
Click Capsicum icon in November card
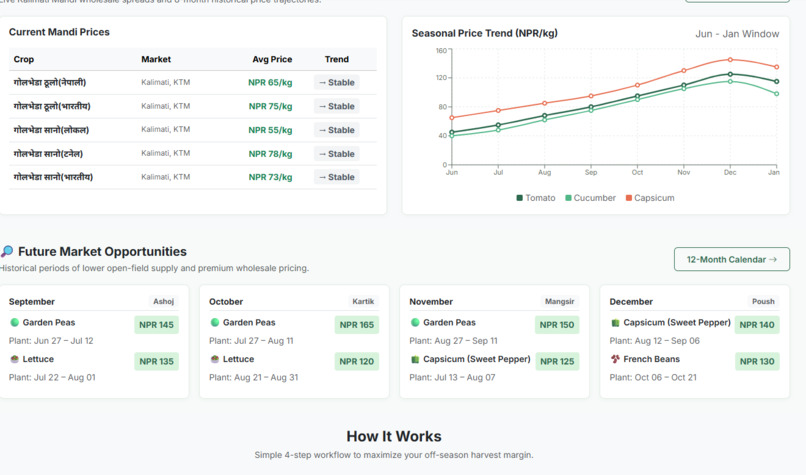[415, 359]
